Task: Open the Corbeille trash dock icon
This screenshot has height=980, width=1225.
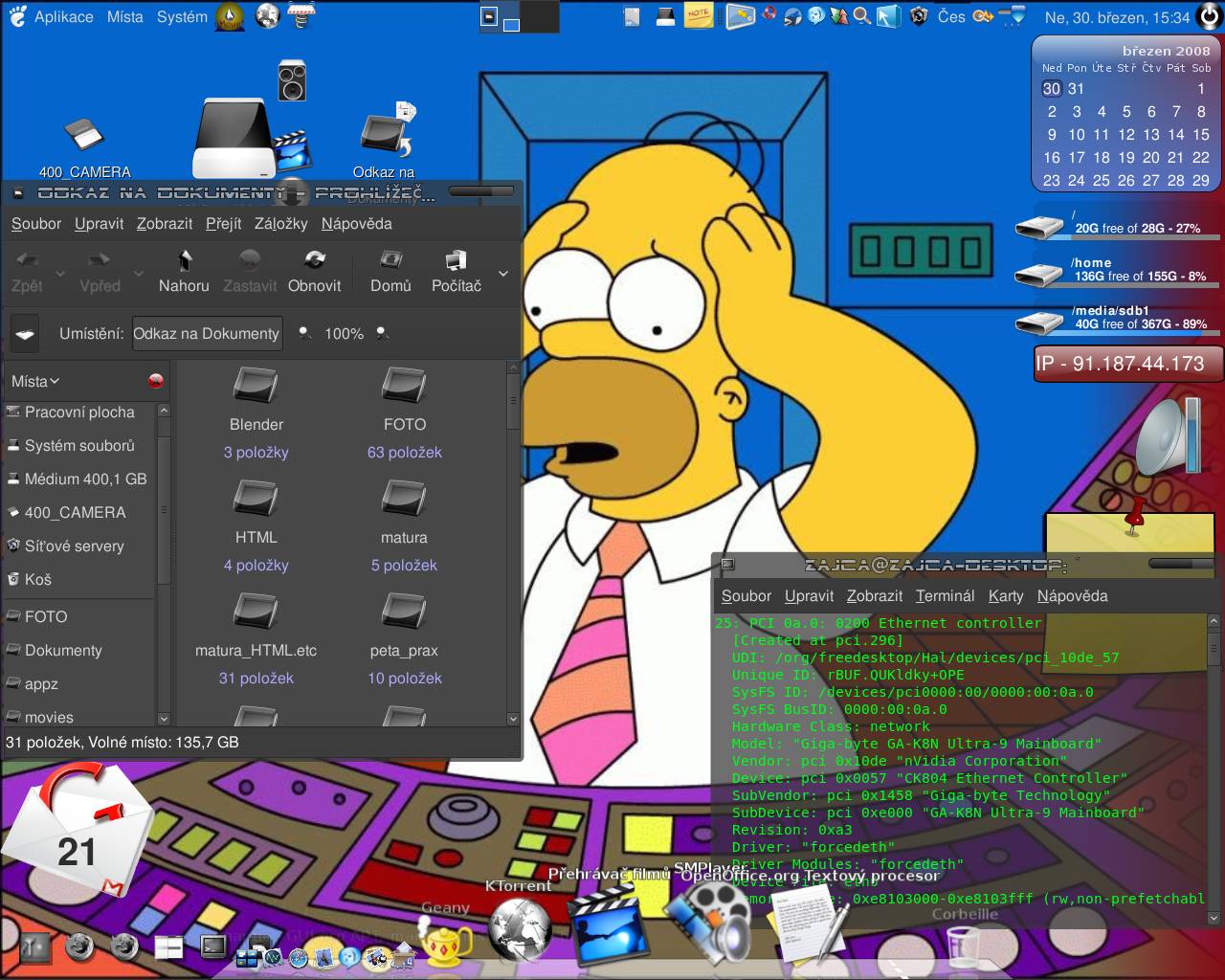Action: 965,946
